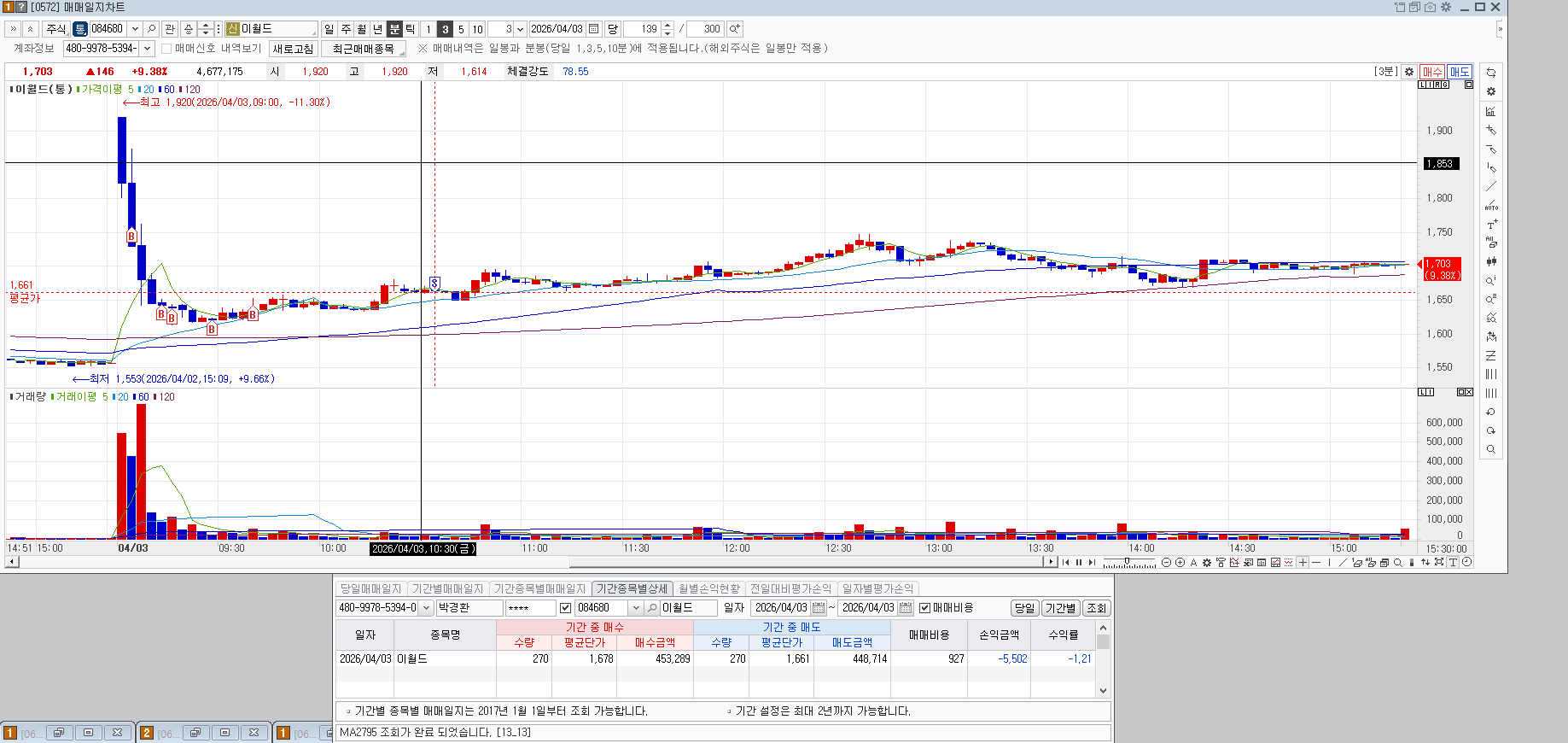Image resolution: width=1568 pixels, height=743 pixels.
Task: Click the double chevron toolbar expander
Action: point(13,29)
